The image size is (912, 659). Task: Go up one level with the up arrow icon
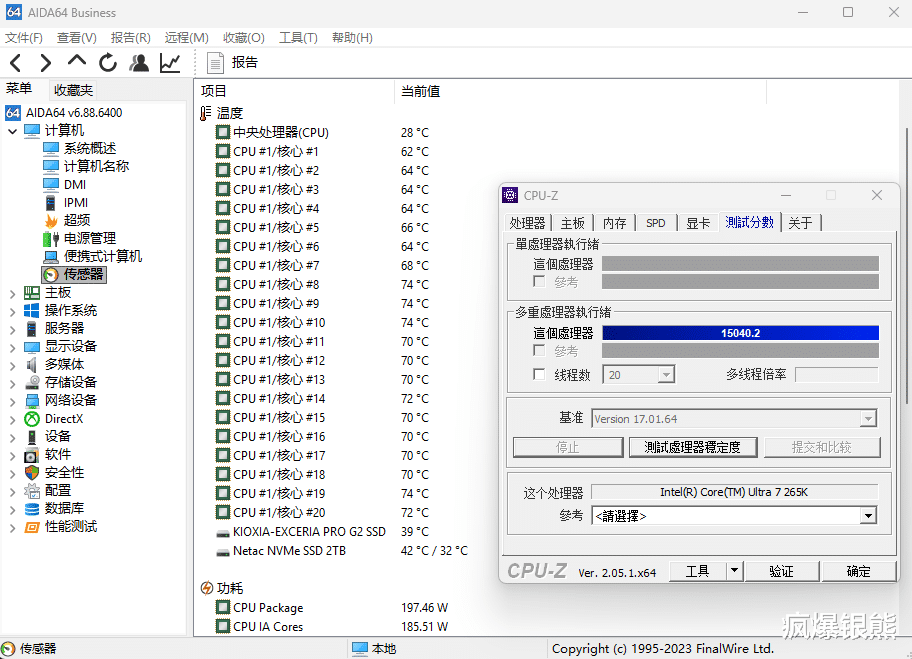pyautogui.click(x=77, y=61)
